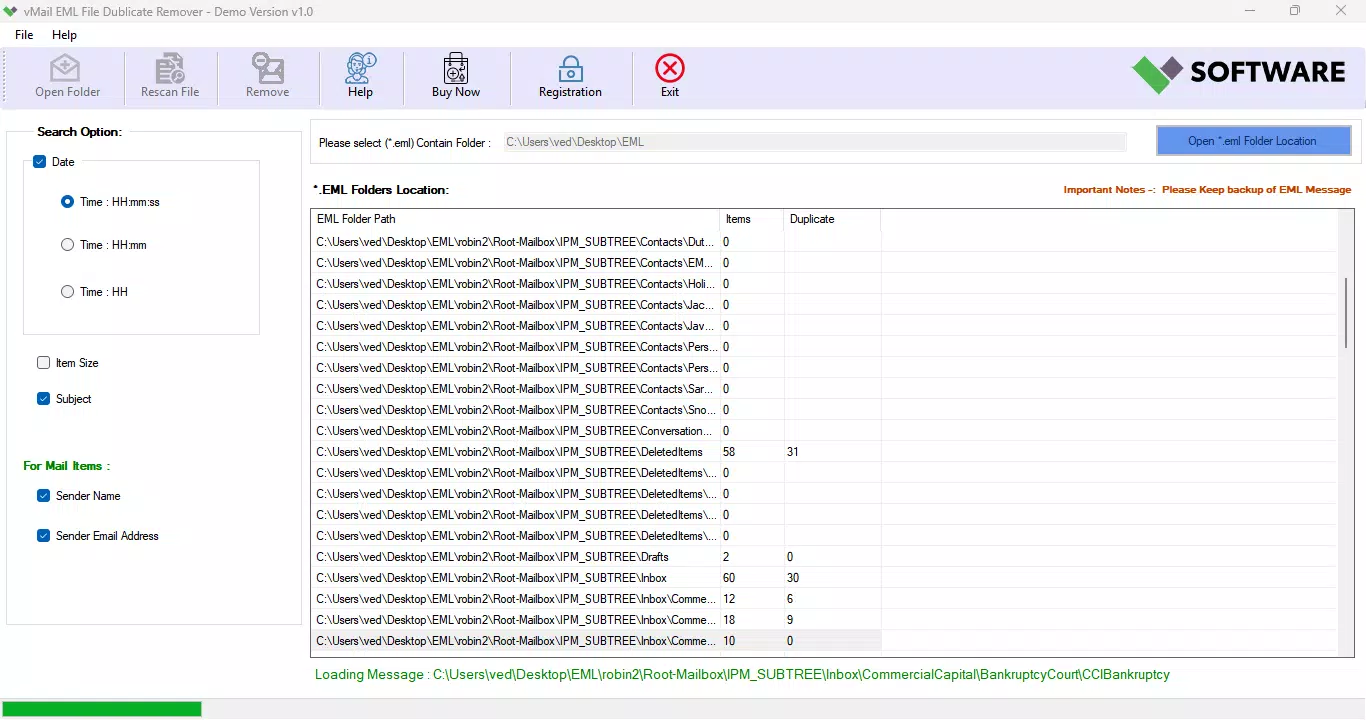
Task: Click the Duplicate column header
Action: click(x=832, y=219)
